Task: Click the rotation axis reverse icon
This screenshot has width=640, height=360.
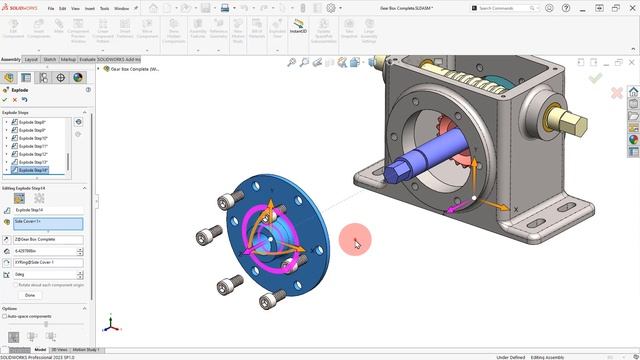Action: click(6, 263)
